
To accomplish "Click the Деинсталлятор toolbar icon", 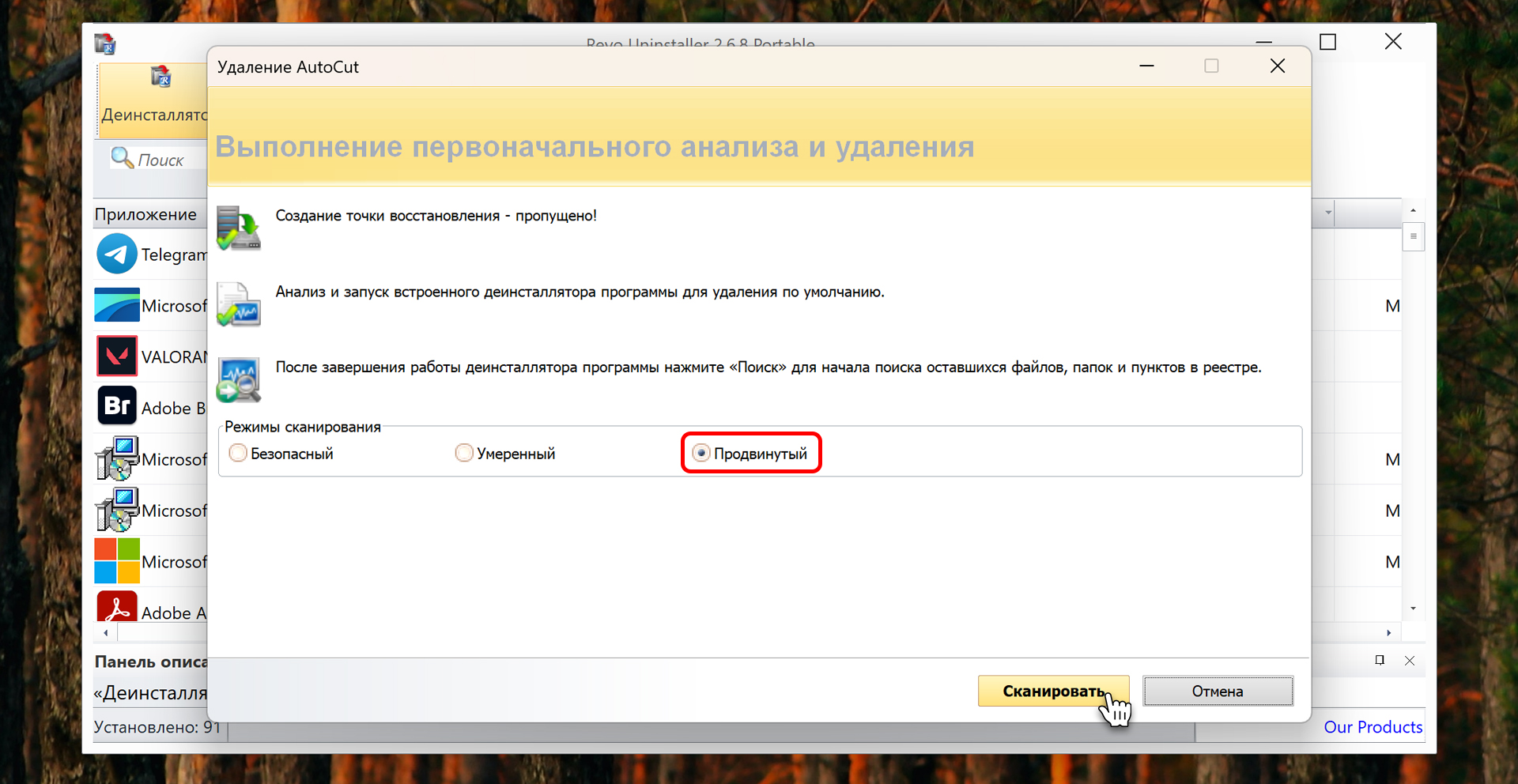I will (160, 77).
